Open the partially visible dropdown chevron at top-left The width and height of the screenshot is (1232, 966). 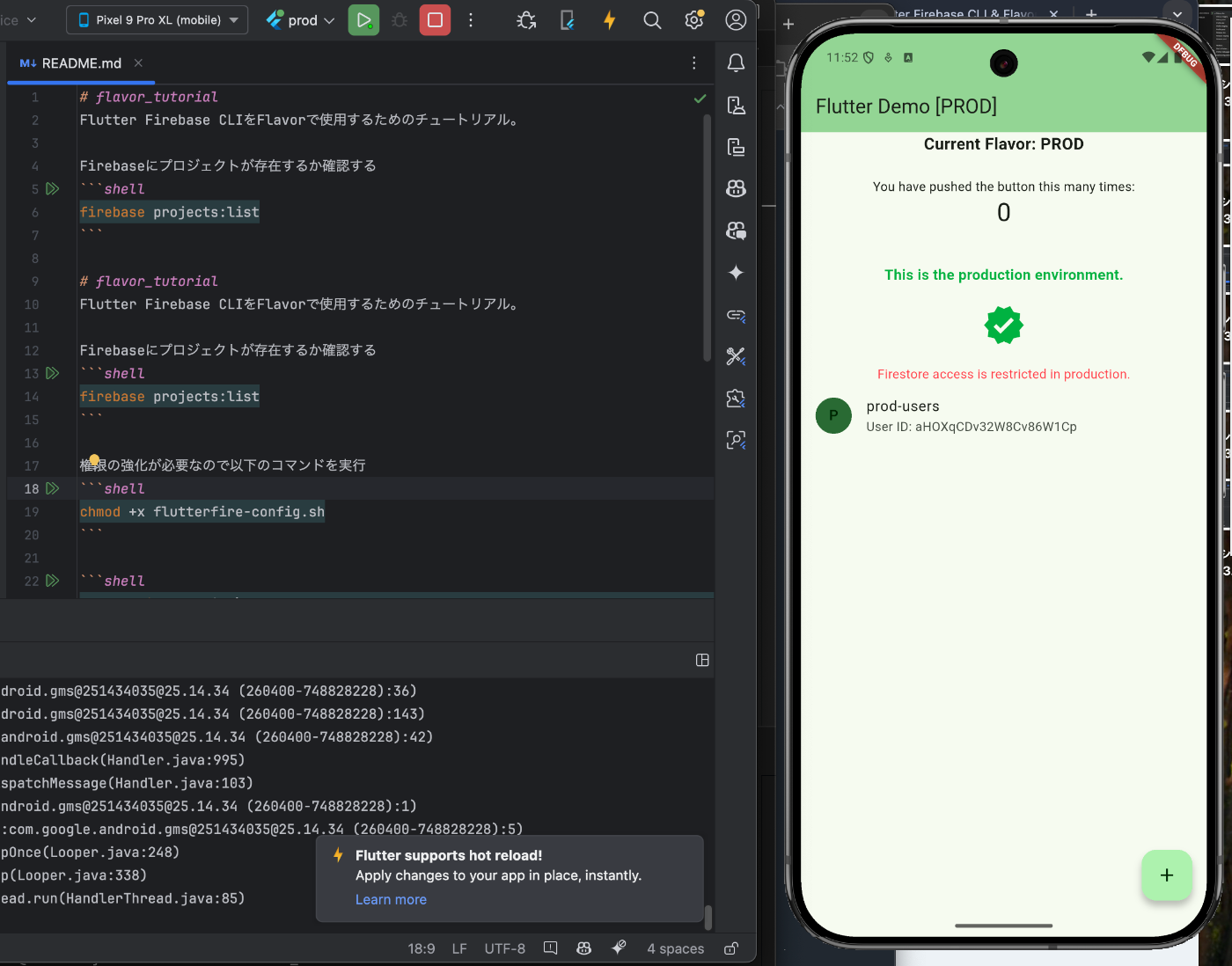(x=32, y=20)
